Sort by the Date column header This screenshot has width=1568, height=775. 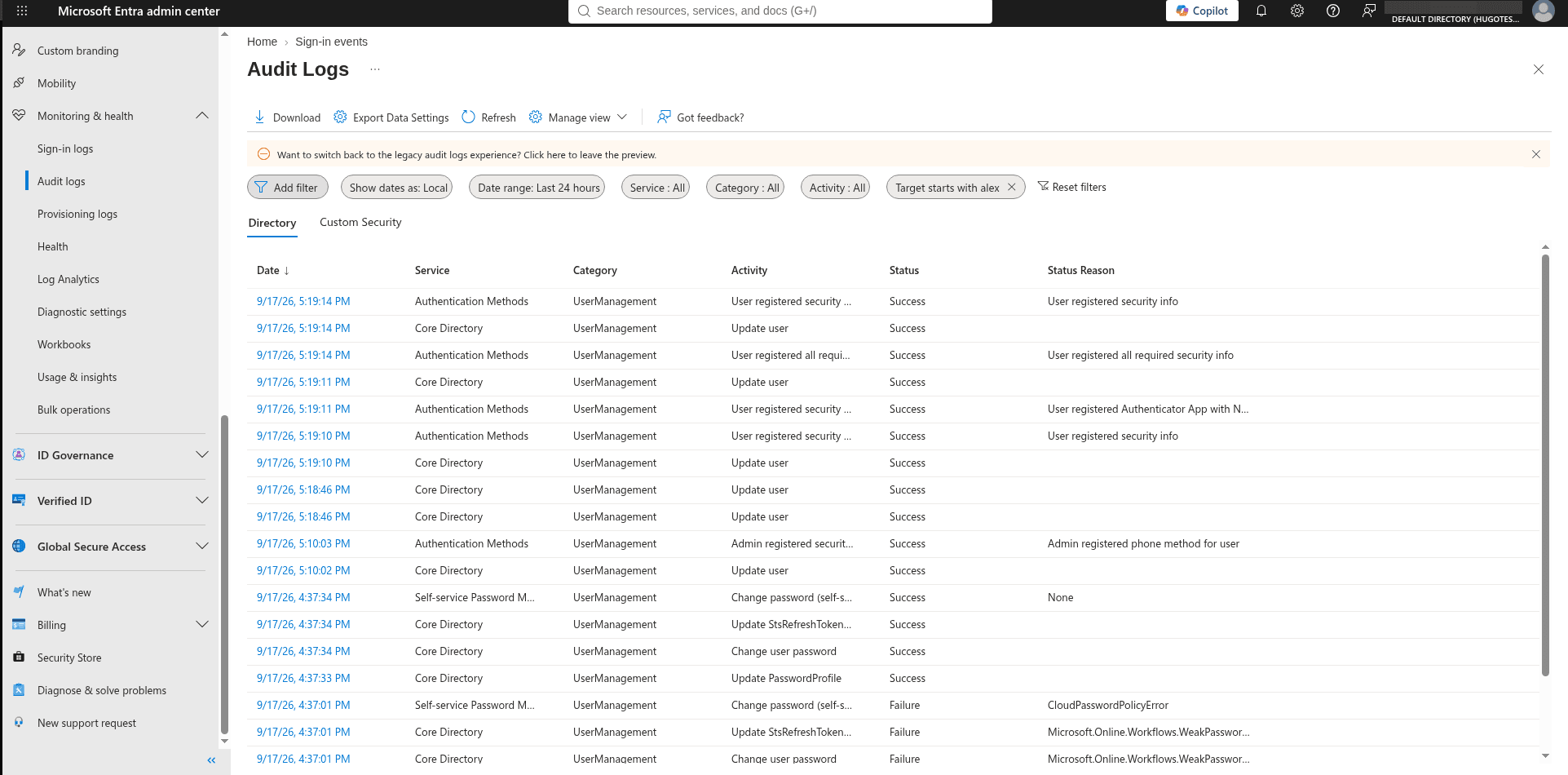pyautogui.click(x=273, y=270)
